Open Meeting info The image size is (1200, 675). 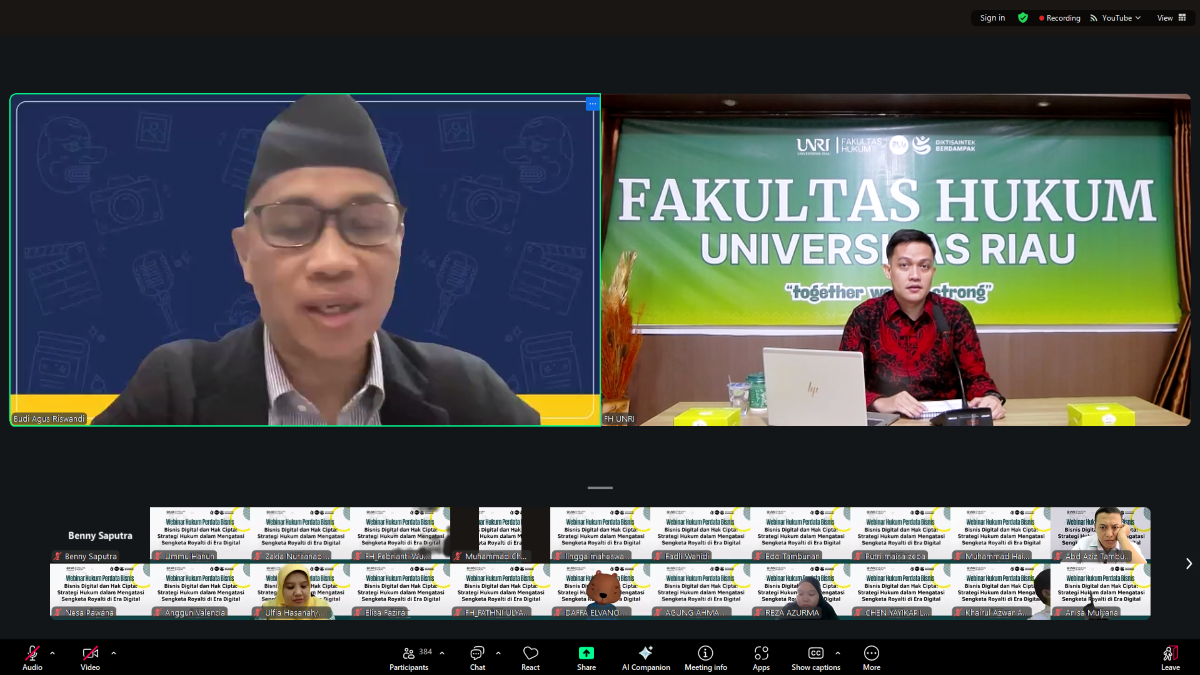(x=705, y=657)
